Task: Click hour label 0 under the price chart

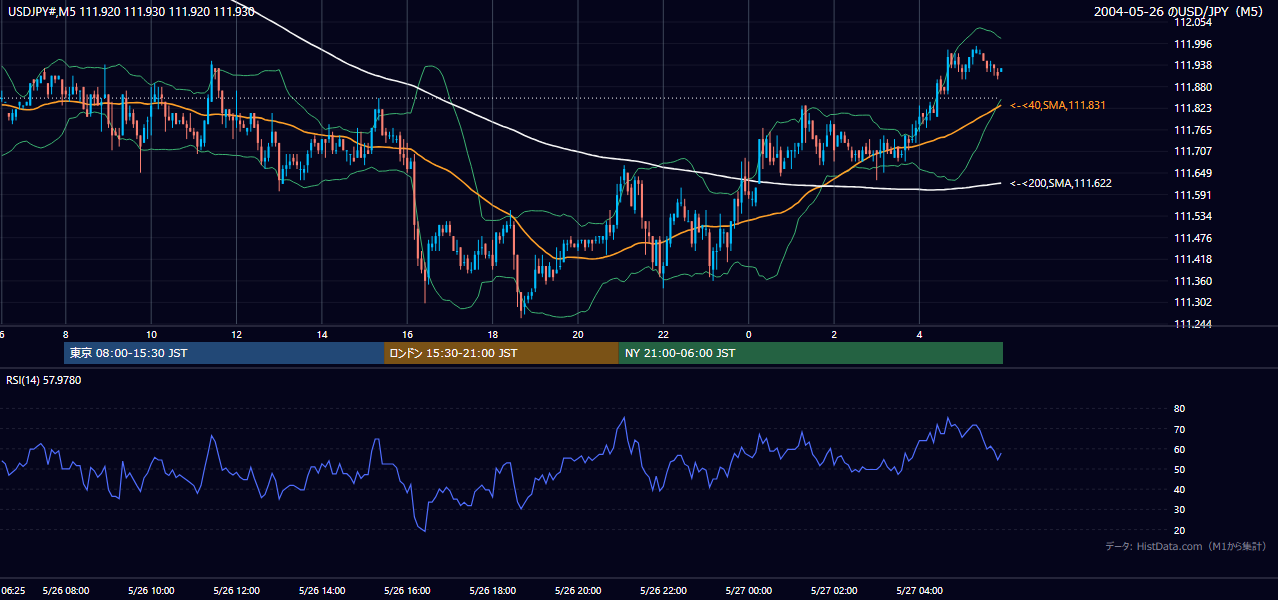Action: point(749,334)
